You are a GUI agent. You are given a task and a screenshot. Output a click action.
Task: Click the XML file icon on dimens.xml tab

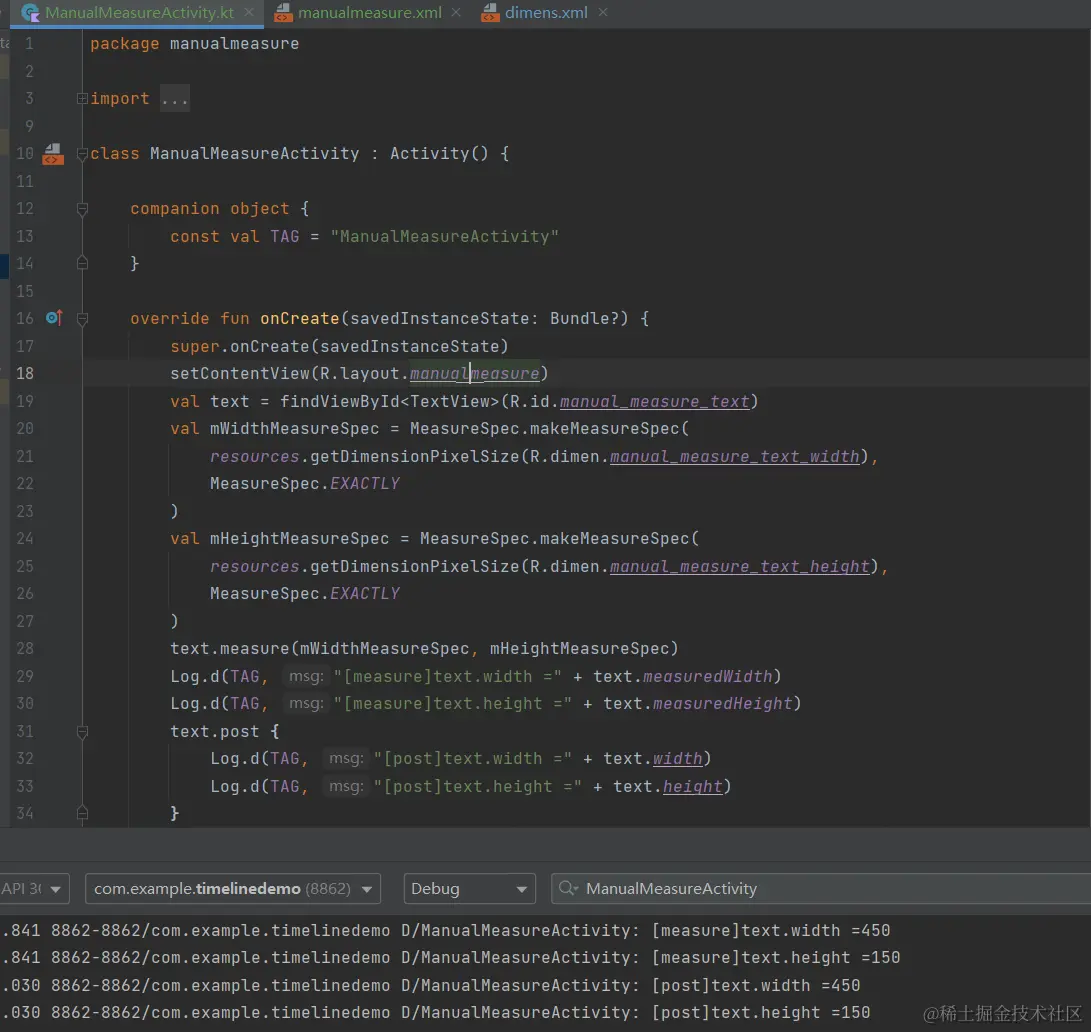[490, 13]
